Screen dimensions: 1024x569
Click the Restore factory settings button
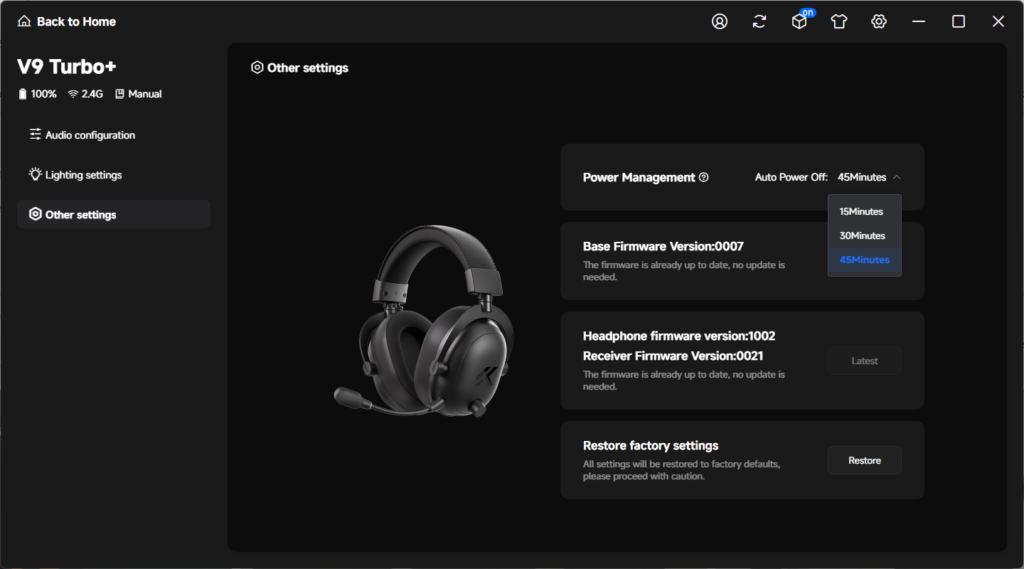pos(864,461)
